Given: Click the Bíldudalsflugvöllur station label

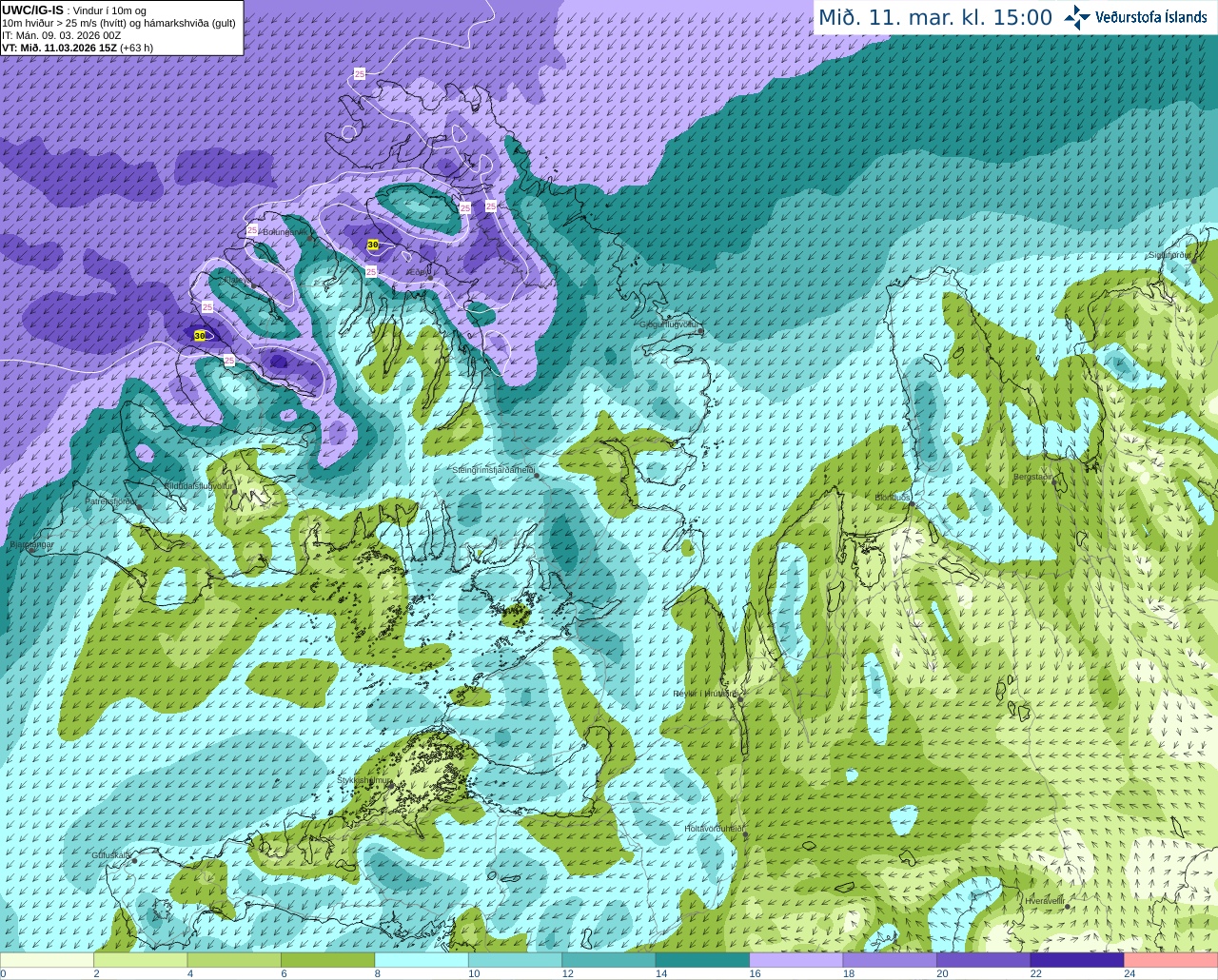Looking at the screenshot, I should pyautogui.click(x=198, y=485).
